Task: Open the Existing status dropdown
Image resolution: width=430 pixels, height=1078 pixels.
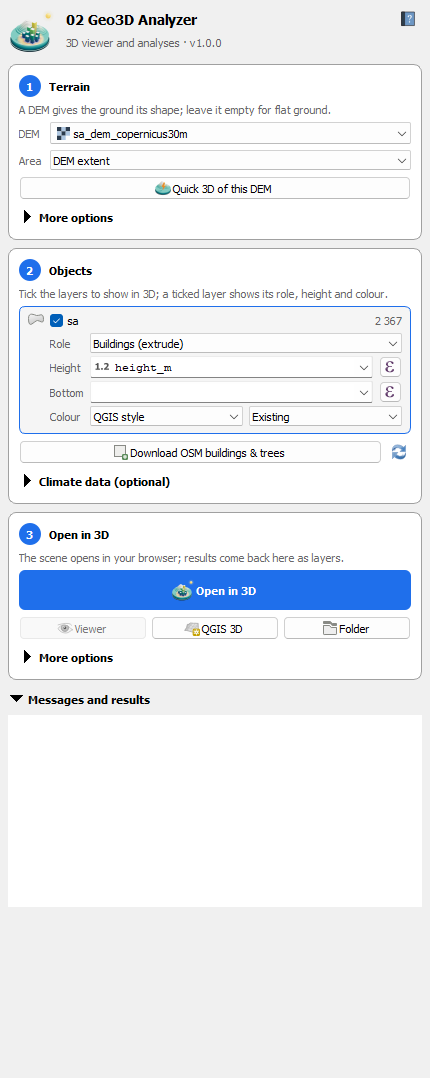Action: point(325,417)
